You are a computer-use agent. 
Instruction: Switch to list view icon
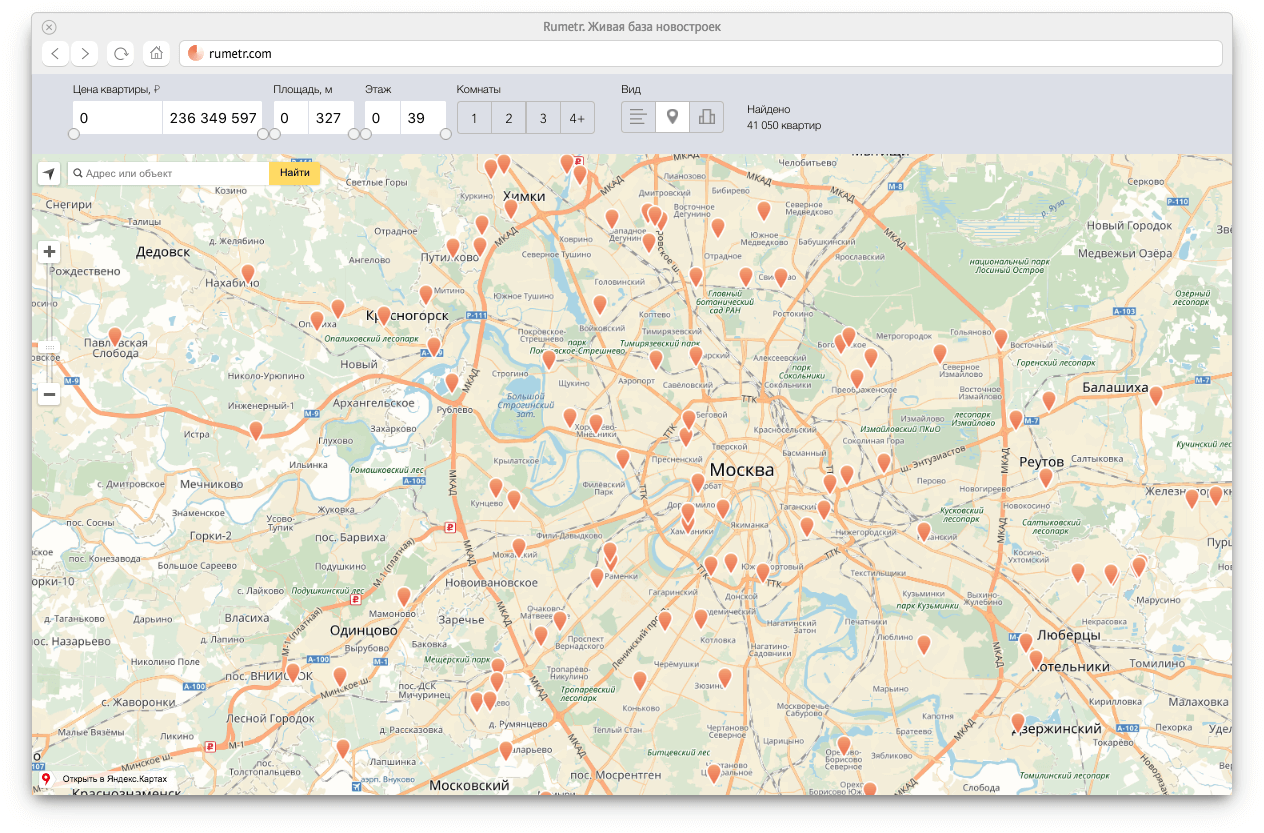[638, 118]
